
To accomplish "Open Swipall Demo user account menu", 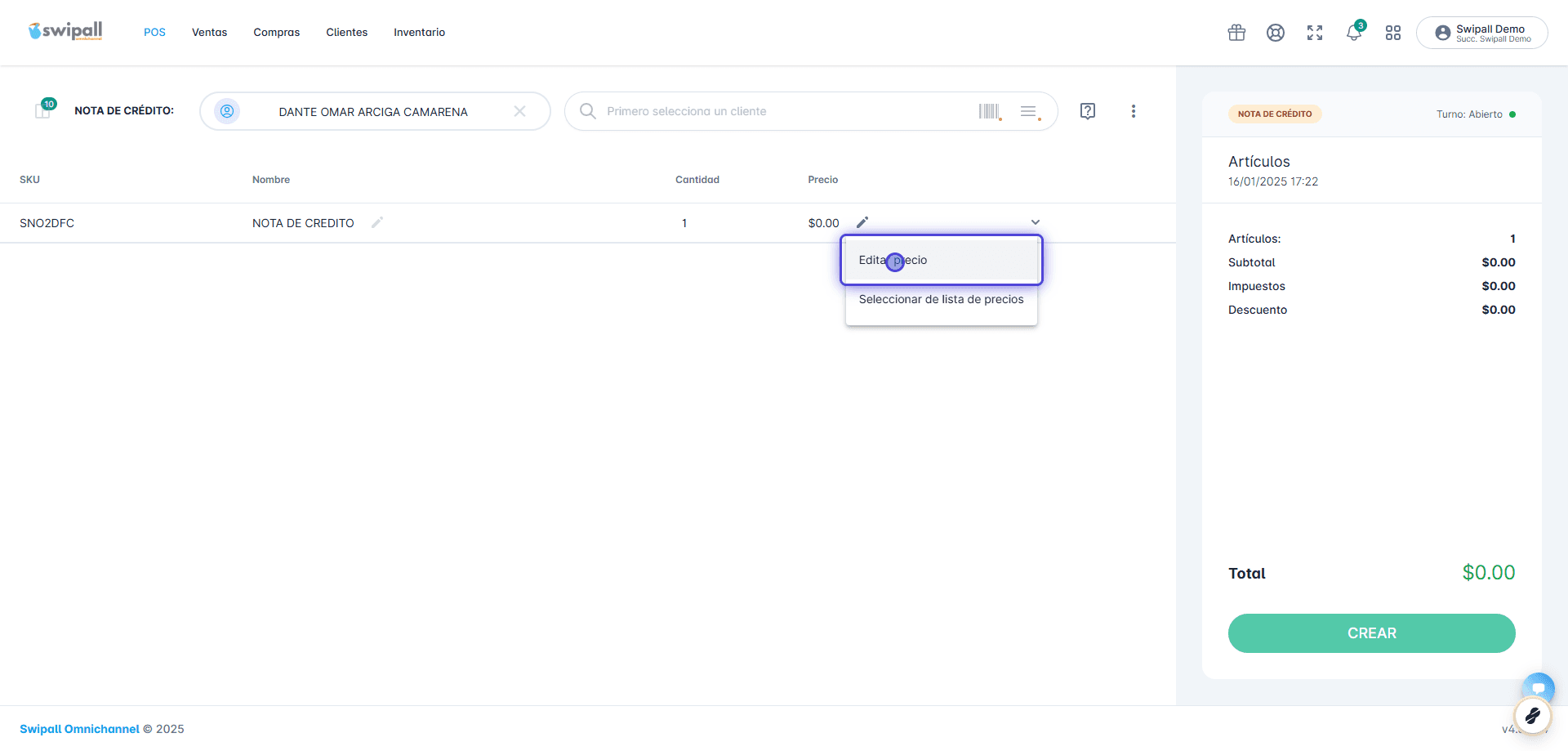I will 1482,33.
